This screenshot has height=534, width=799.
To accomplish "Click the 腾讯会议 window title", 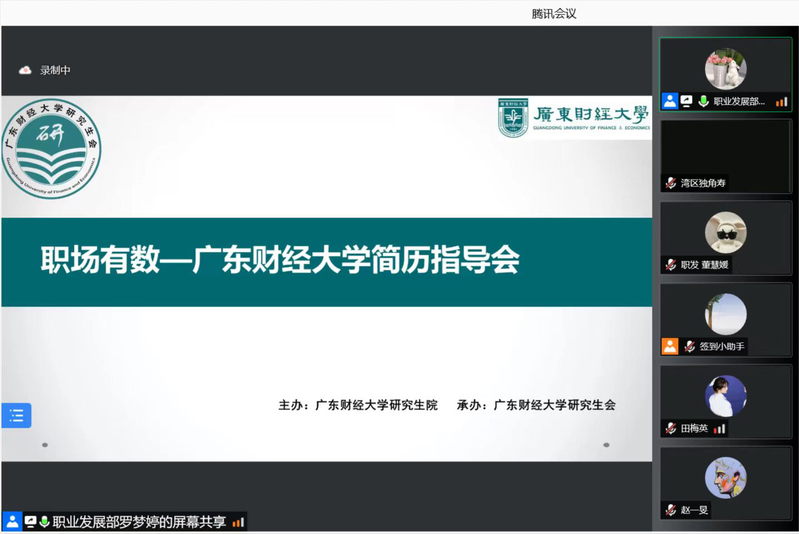I will 554,13.
